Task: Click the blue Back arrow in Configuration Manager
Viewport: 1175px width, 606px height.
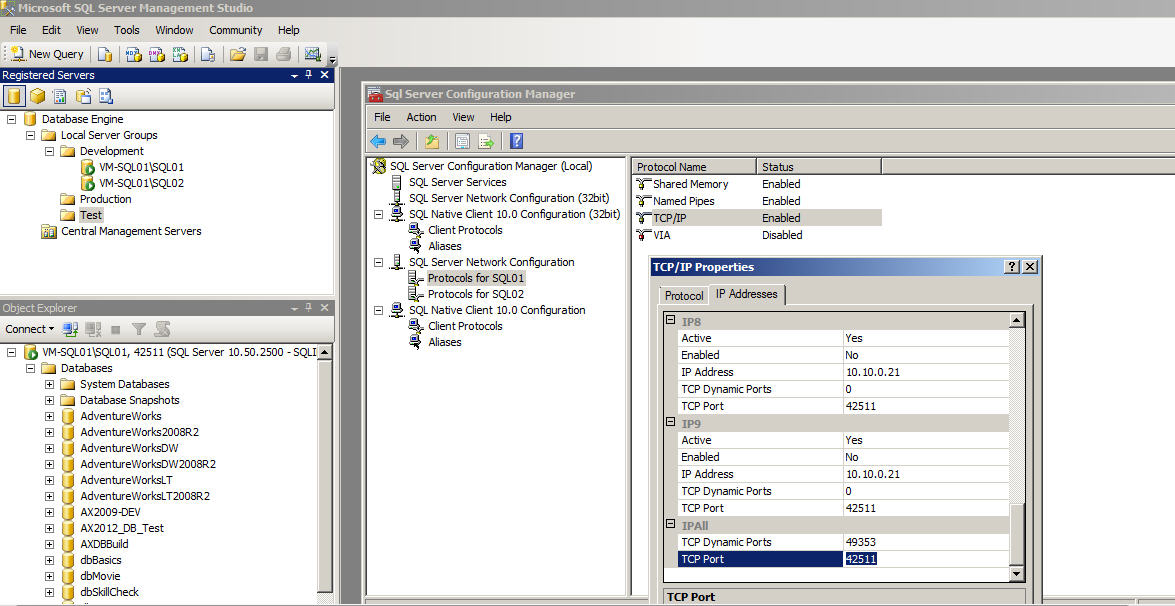Action: click(x=378, y=141)
